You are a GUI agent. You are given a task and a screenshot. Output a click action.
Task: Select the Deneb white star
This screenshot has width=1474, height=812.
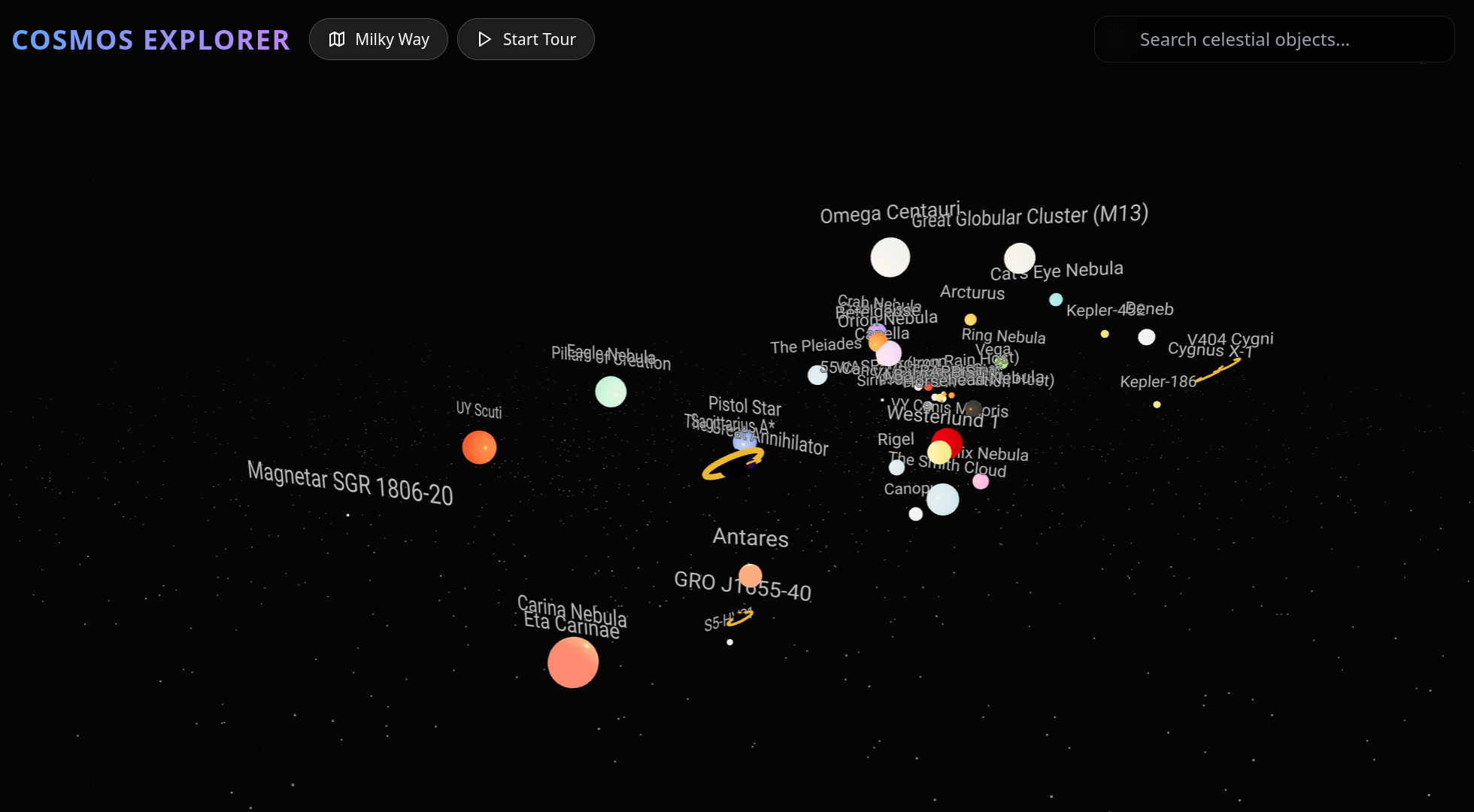tap(1146, 337)
